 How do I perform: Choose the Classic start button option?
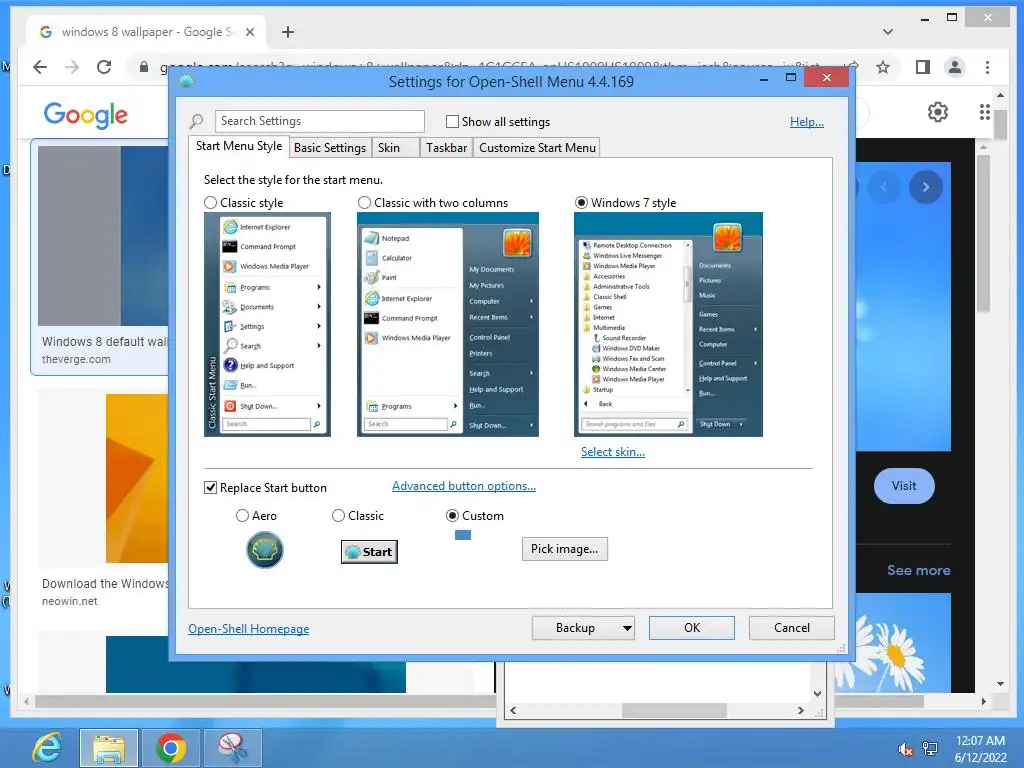[x=338, y=516]
